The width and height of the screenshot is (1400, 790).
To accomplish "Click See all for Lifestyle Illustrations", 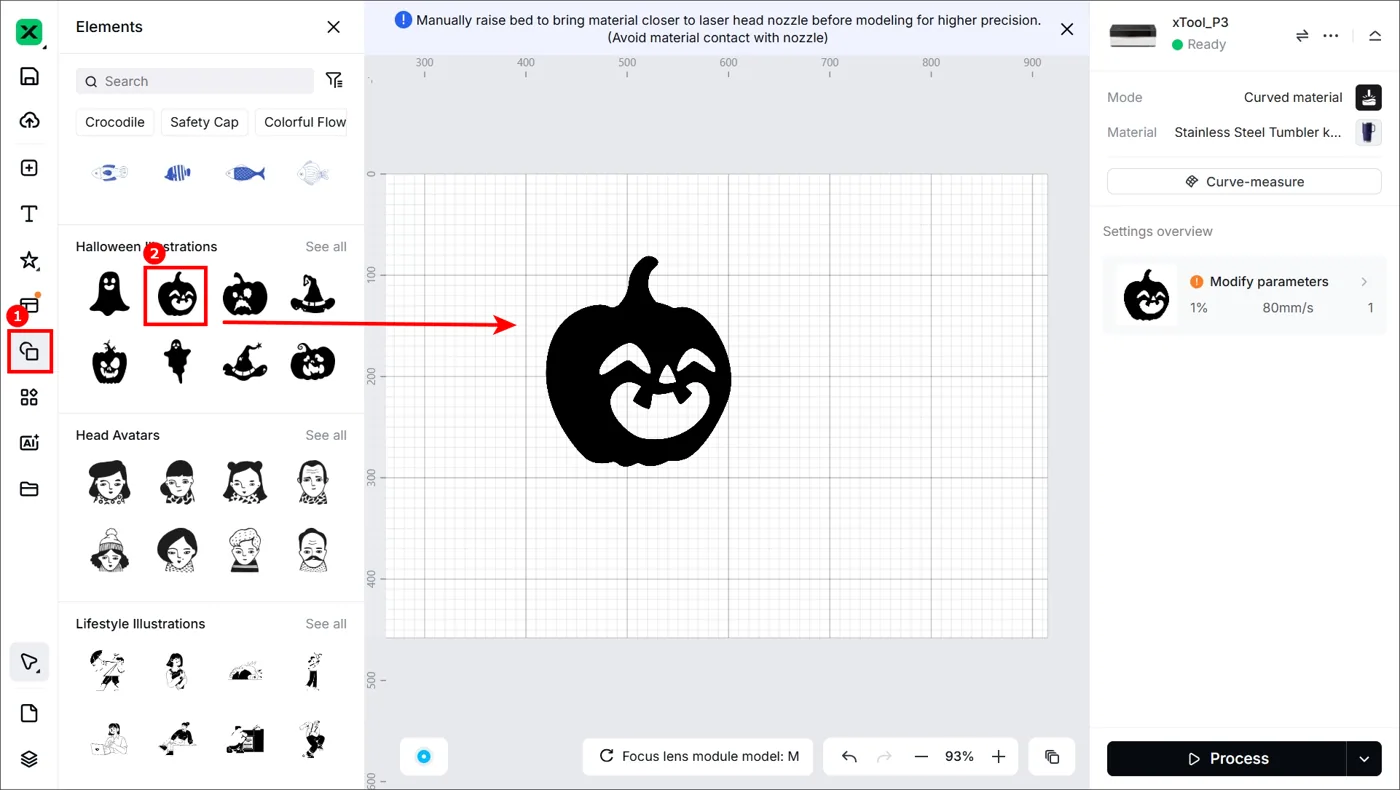I will pyautogui.click(x=326, y=623).
